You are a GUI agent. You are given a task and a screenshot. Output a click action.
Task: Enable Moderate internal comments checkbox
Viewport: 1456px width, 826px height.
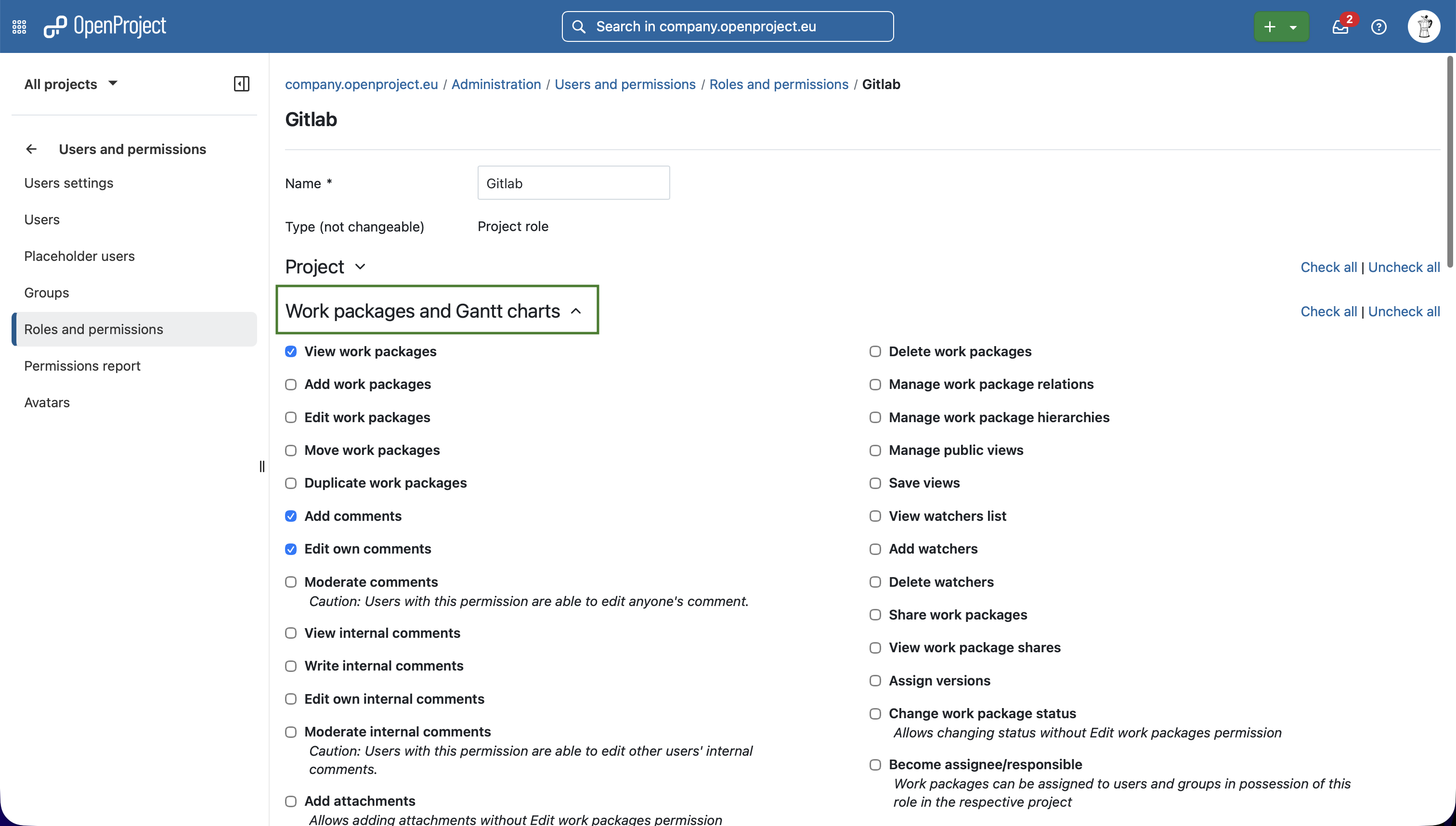click(x=290, y=732)
